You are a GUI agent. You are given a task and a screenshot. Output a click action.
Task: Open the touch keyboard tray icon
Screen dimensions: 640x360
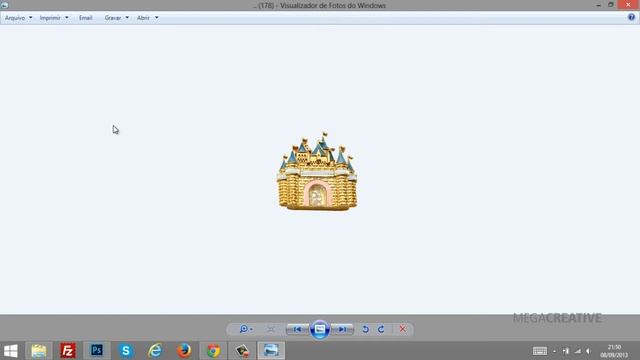click(540, 351)
